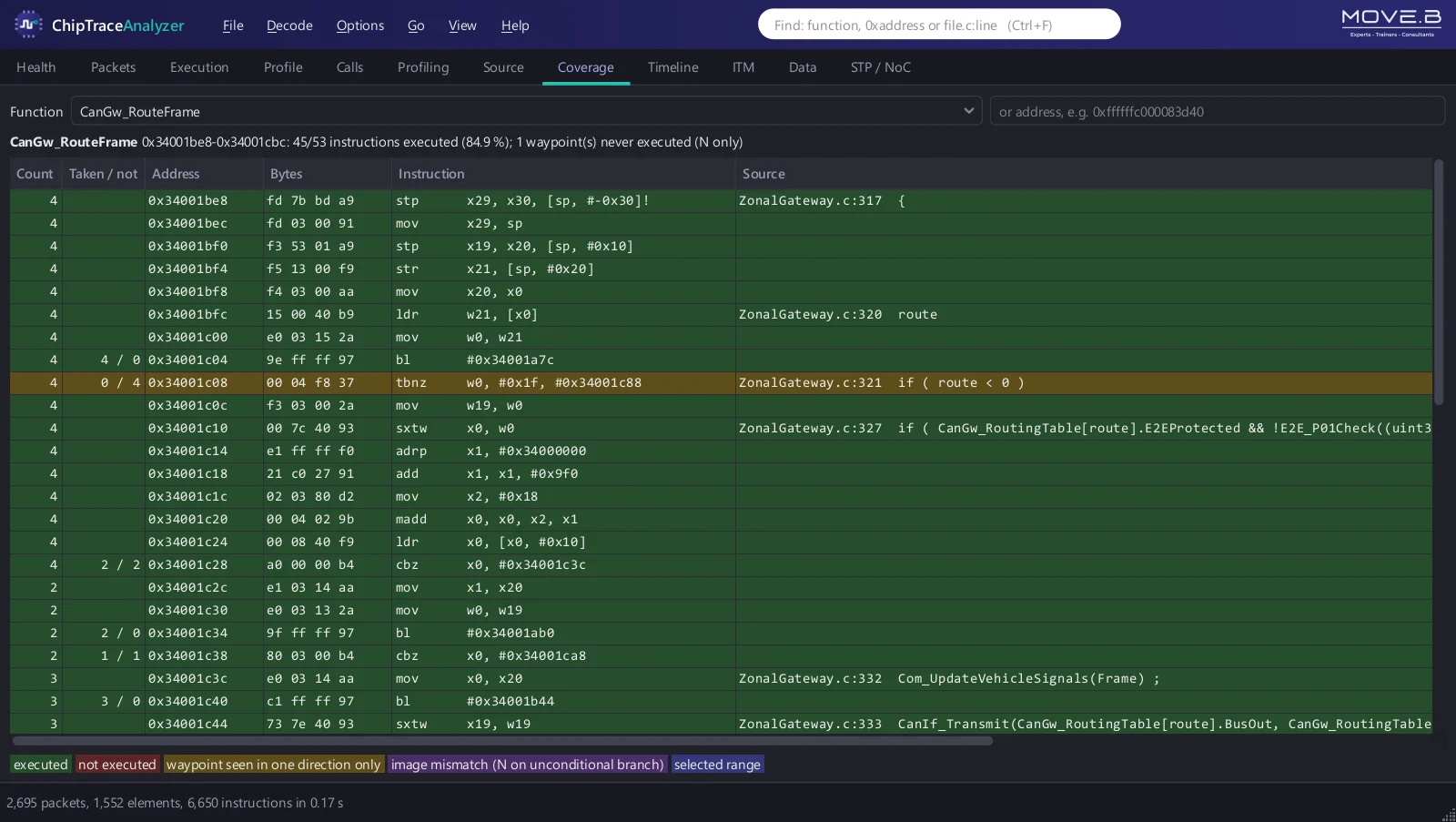Click the window resize grip icon
The image size is (1456, 822).
1448,814
